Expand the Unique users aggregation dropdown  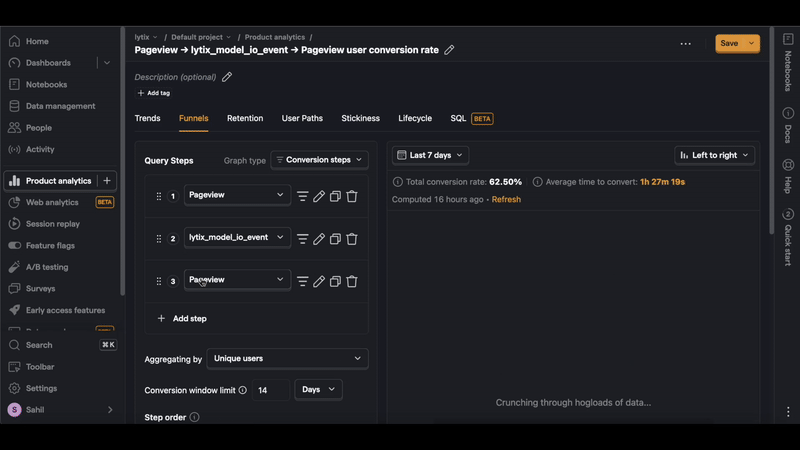(x=287, y=358)
